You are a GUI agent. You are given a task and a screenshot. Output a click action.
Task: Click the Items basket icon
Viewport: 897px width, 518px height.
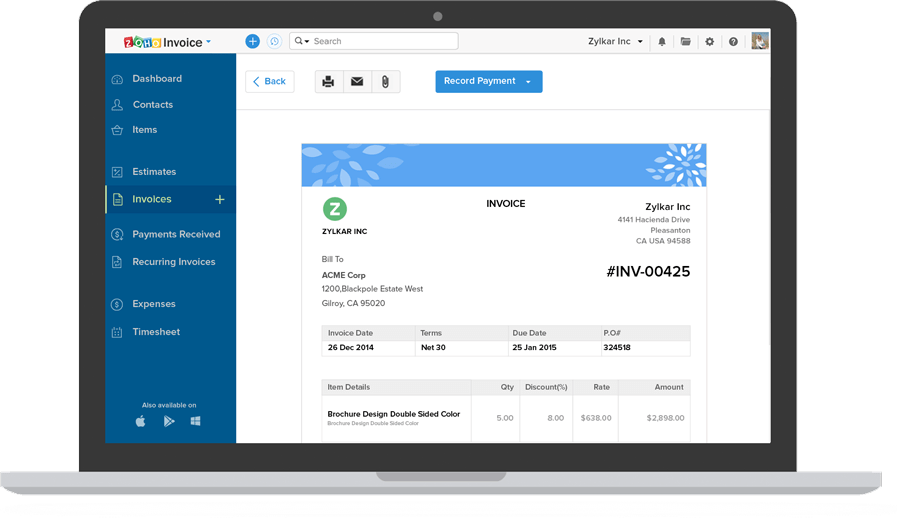pyautogui.click(x=117, y=130)
